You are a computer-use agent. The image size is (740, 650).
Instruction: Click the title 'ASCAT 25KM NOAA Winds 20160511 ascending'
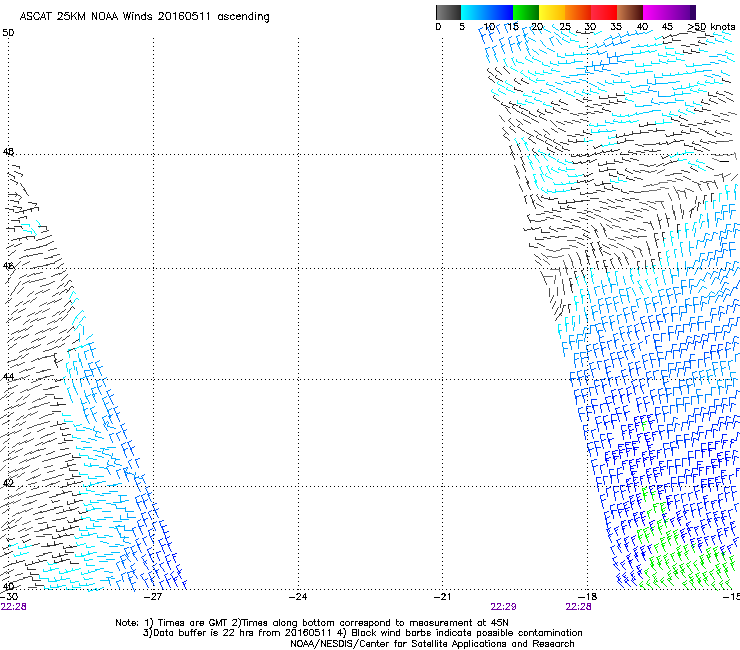coord(144,17)
